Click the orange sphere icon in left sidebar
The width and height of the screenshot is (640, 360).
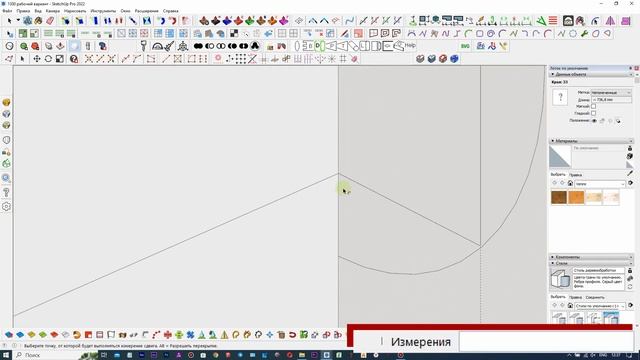[6, 102]
